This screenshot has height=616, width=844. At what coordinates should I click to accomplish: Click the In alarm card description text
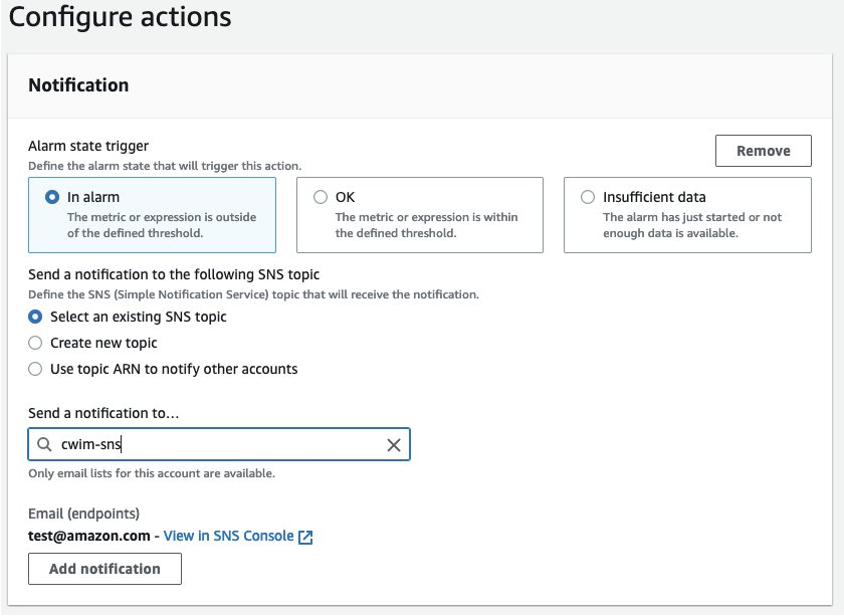161,225
